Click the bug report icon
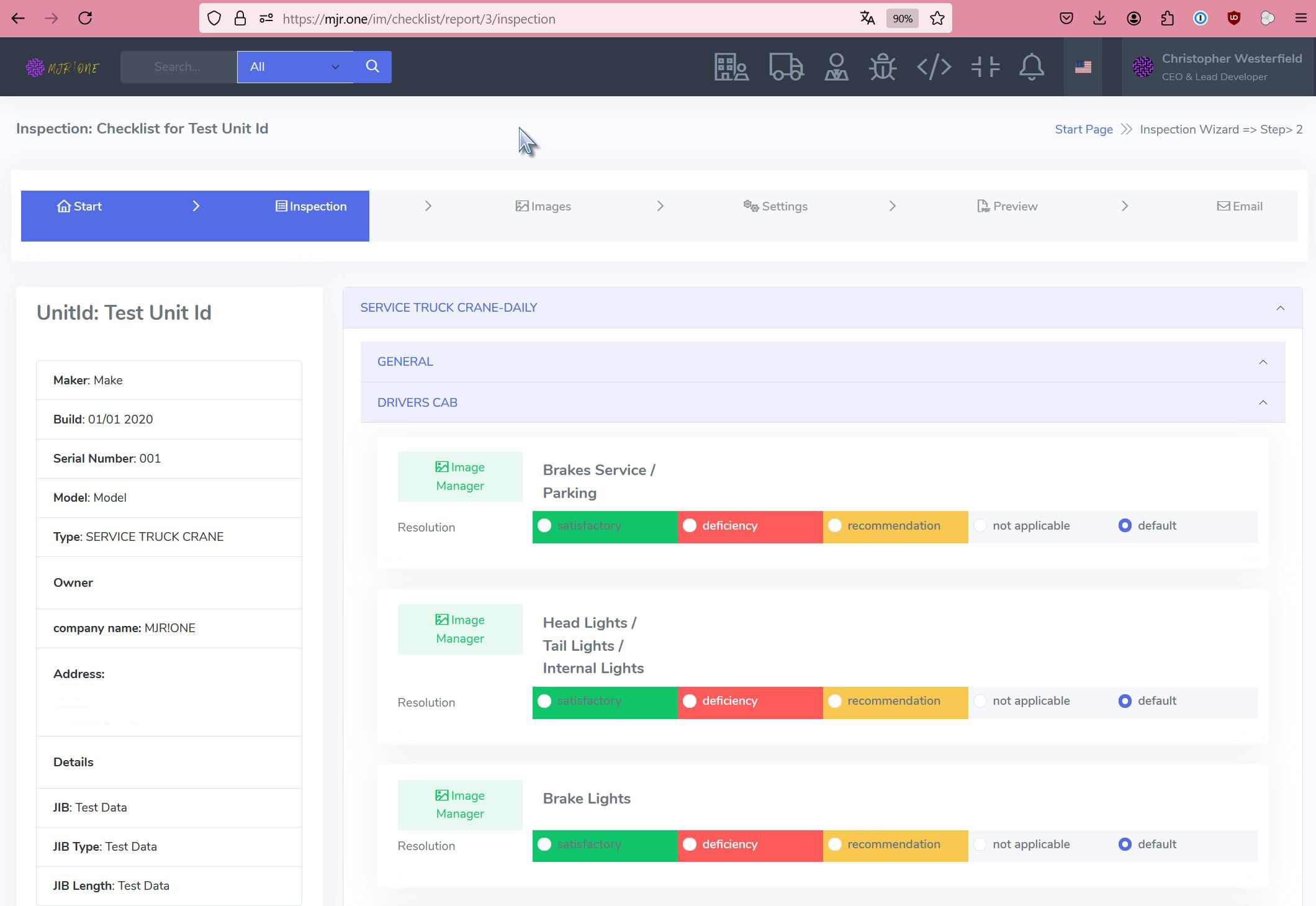This screenshot has height=906, width=1316. click(883, 67)
